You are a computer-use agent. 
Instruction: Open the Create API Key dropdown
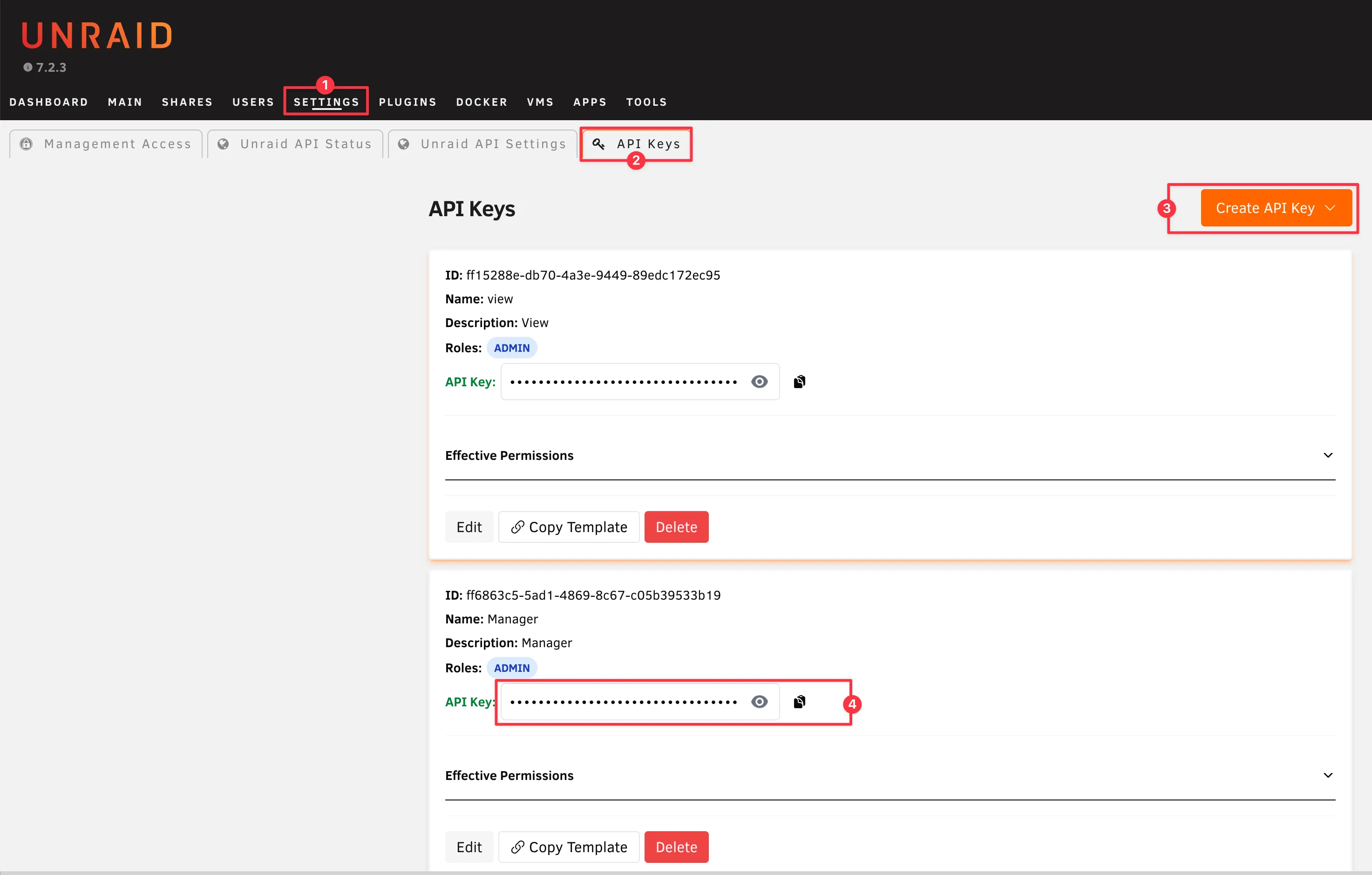coord(1276,208)
